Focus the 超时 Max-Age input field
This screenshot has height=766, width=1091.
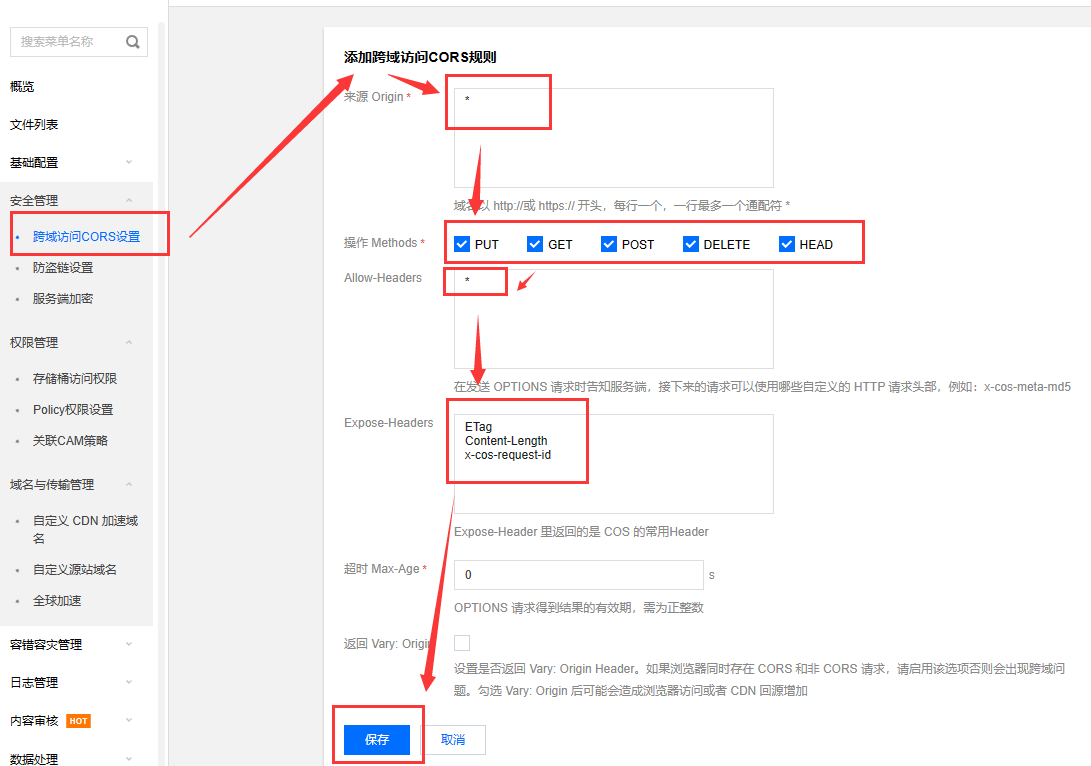click(578, 575)
